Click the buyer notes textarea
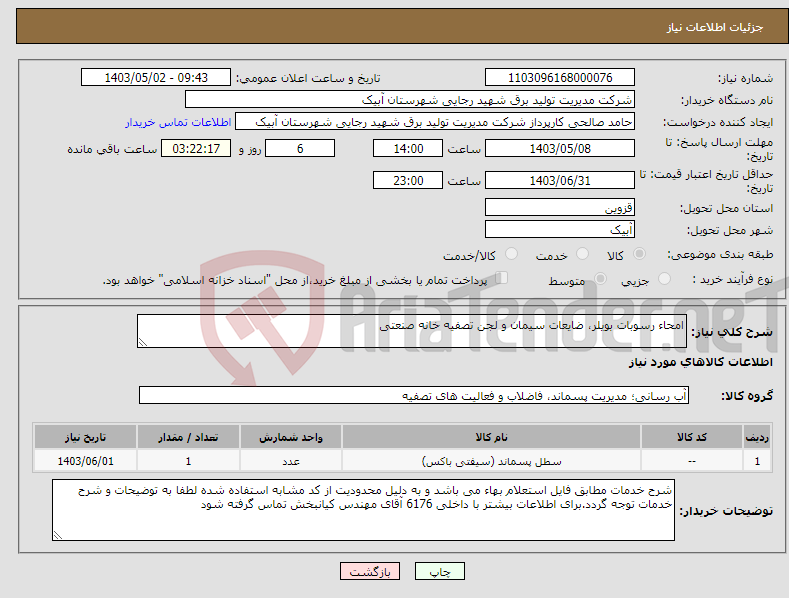The width and height of the screenshot is (789, 598). pyautogui.click(x=363, y=510)
